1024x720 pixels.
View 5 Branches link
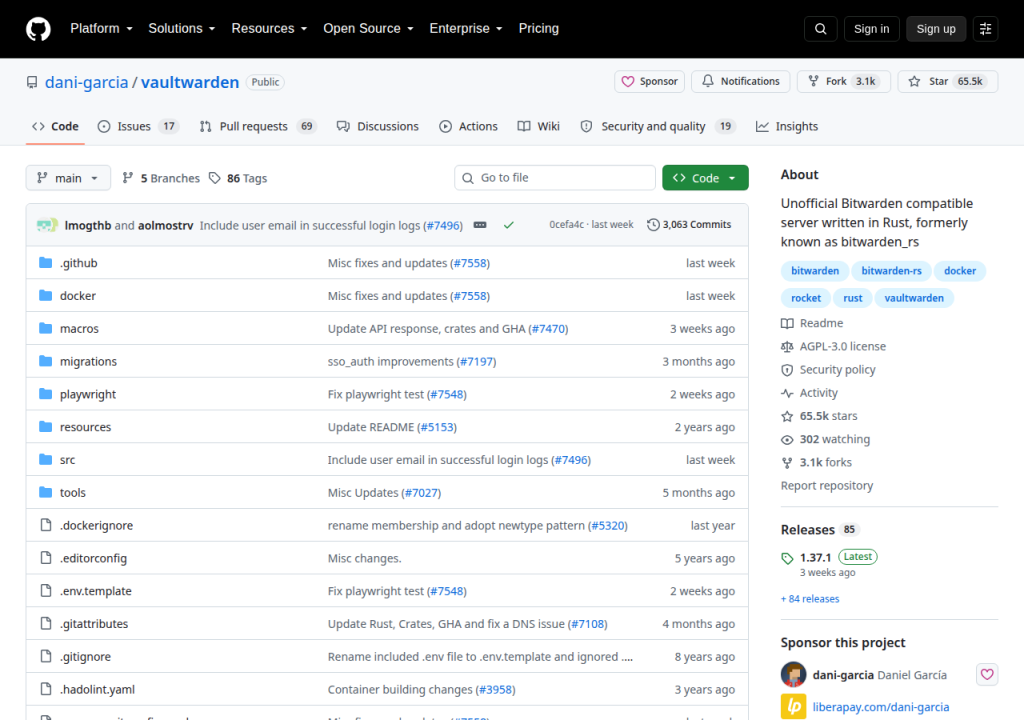(161, 178)
